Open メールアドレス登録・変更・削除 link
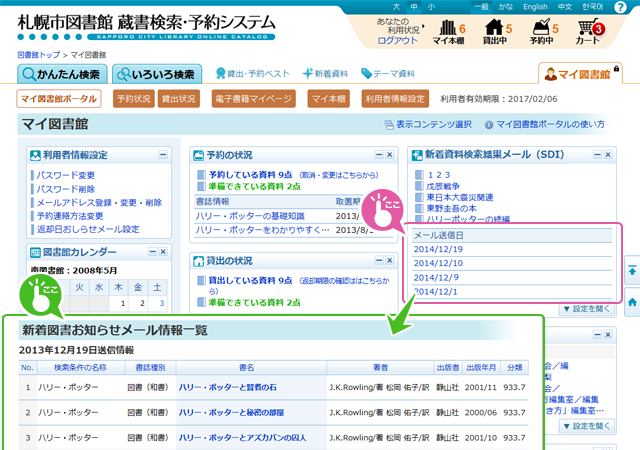 coord(99,203)
